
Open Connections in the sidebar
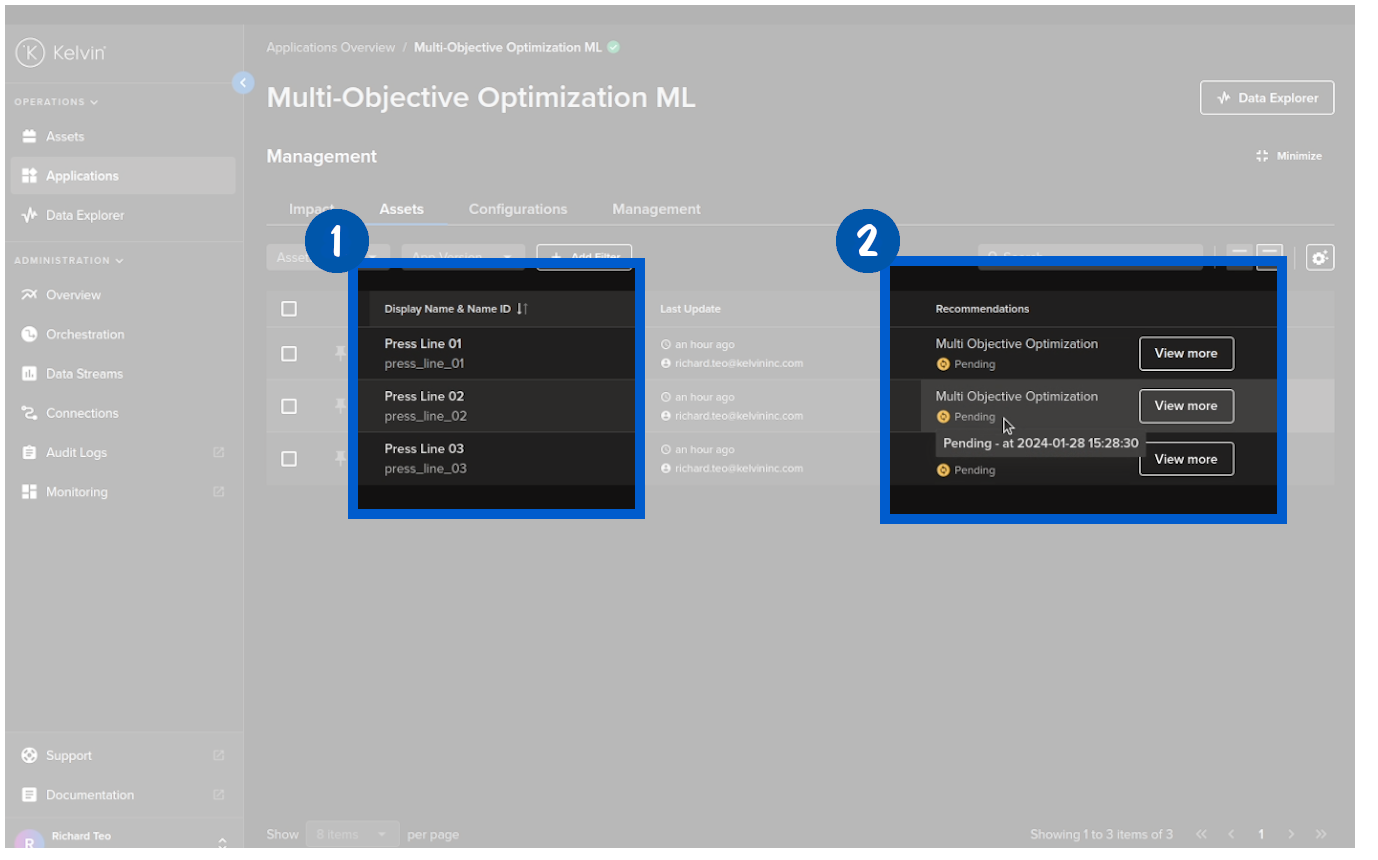[x=81, y=413]
